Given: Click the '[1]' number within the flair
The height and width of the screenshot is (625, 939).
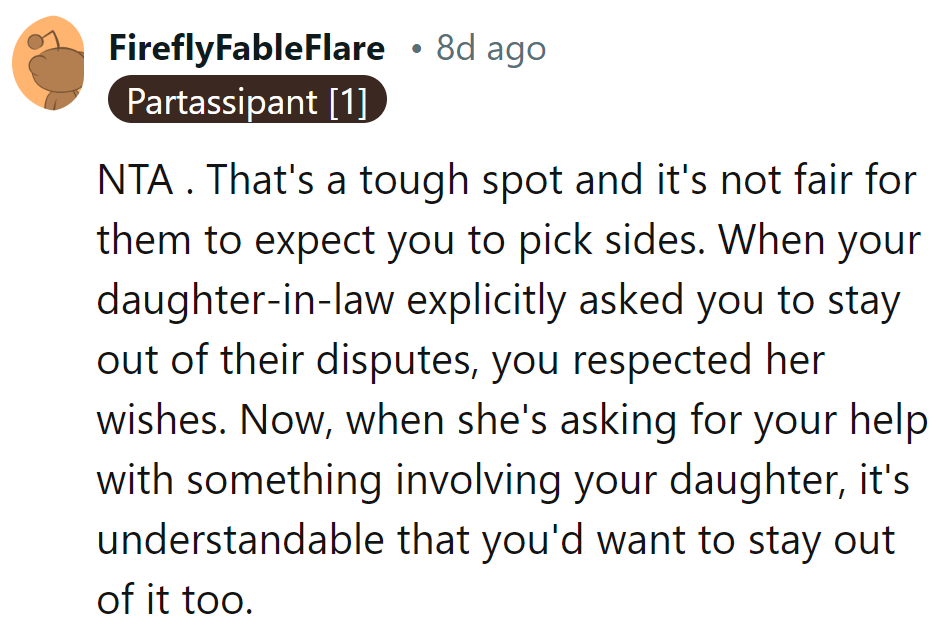Looking at the screenshot, I should tap(349, 101).
